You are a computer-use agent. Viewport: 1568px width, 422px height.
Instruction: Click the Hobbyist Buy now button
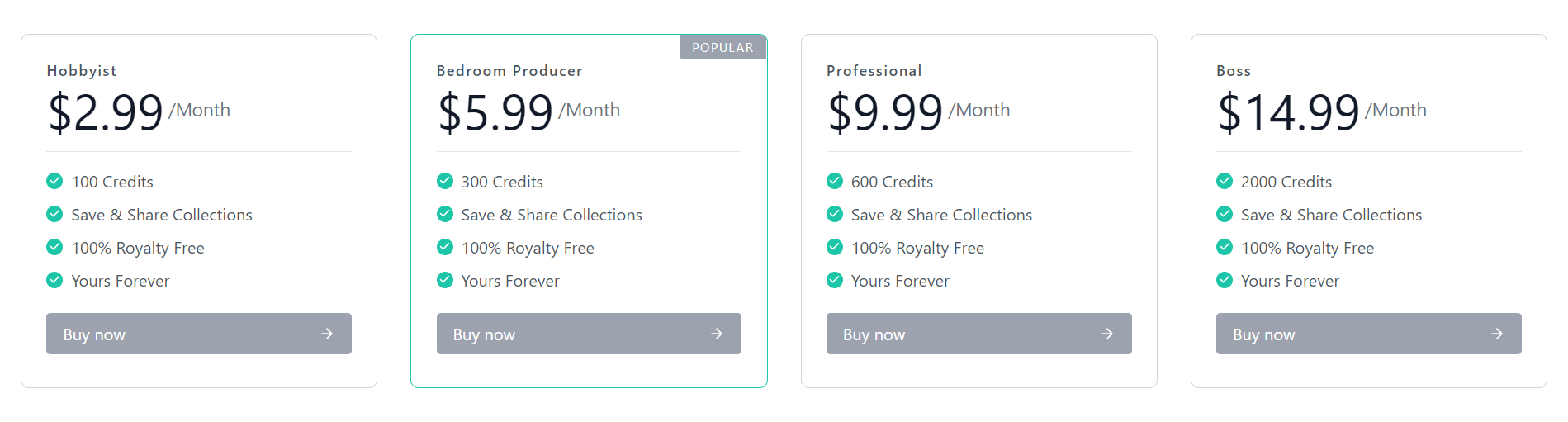click(x=198, y=334)
